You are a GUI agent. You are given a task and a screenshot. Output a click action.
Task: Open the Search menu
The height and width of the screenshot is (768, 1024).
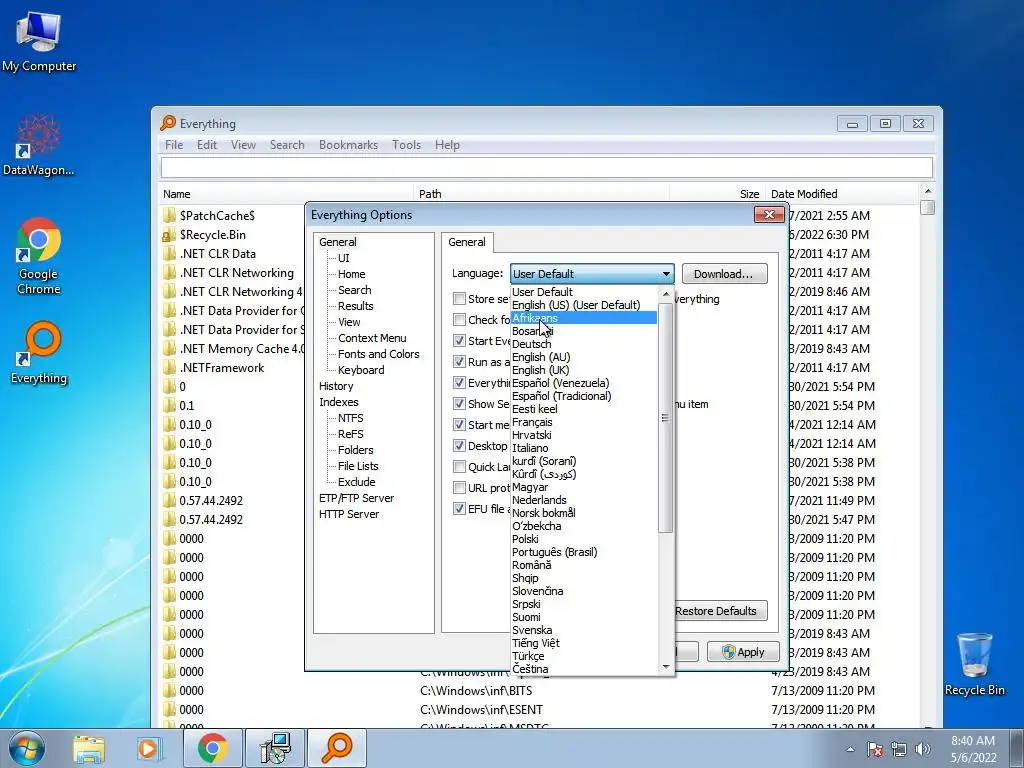tap(287, 145)
